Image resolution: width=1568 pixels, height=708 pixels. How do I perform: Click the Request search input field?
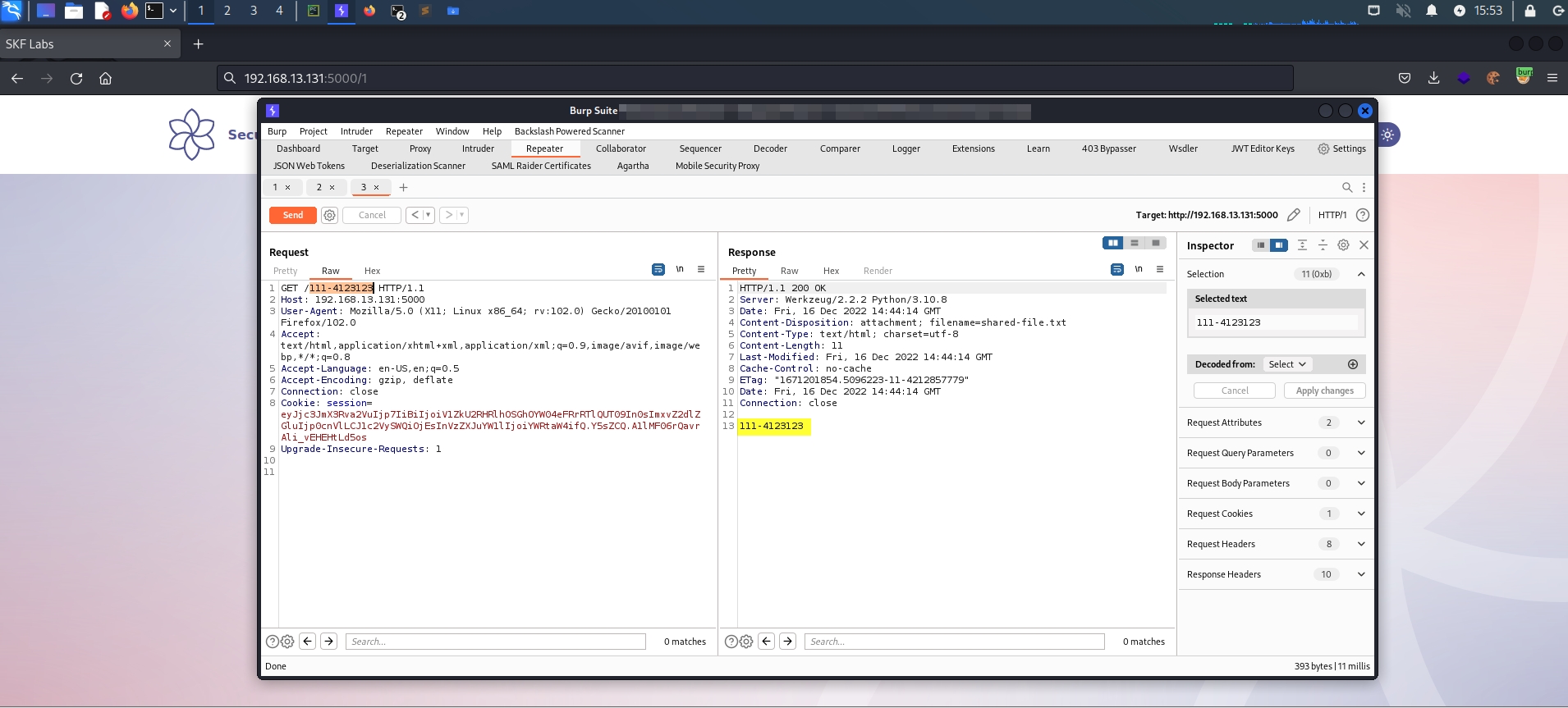point(496,642)
